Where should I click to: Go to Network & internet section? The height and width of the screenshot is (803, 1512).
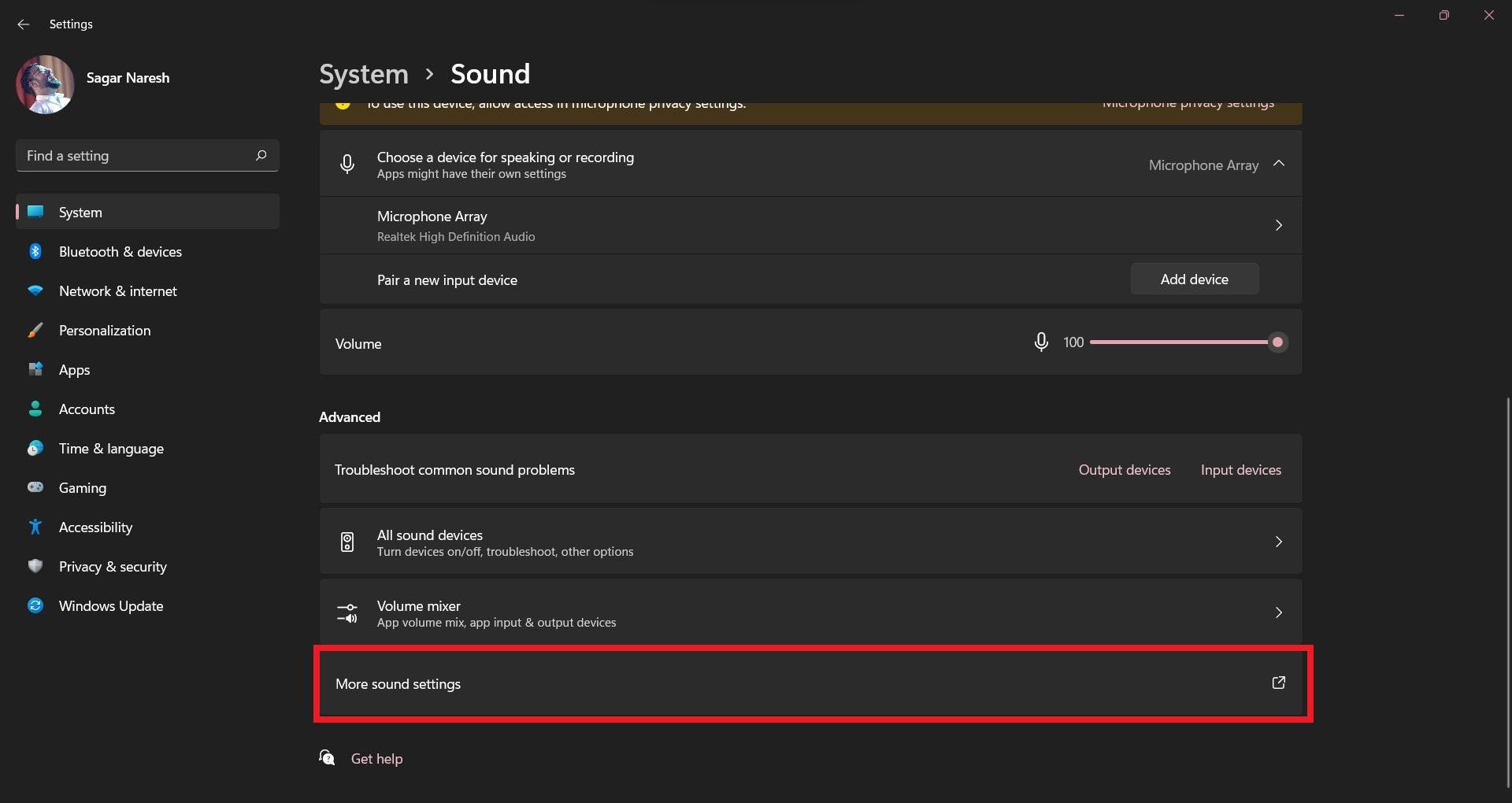click(x=117, y=291)
